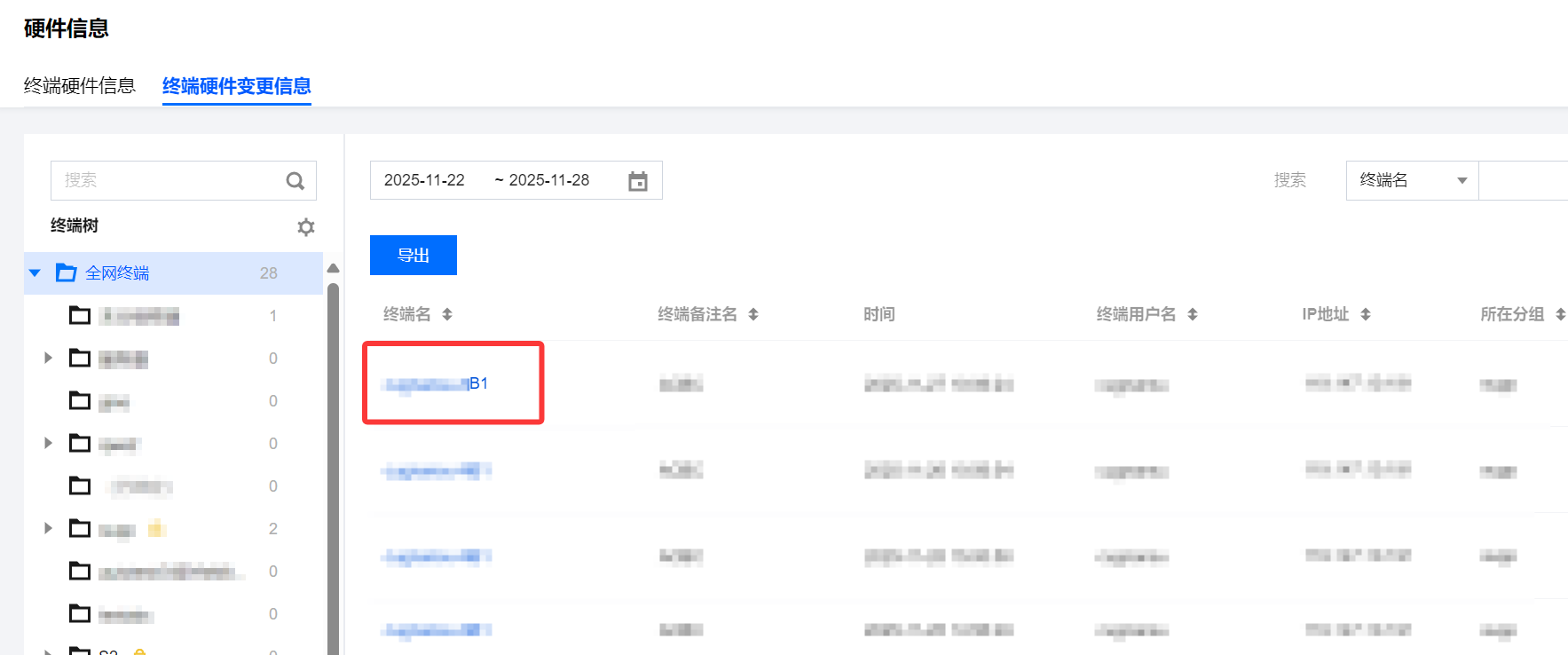The width and height of the screenshot is (1568, 655).
Task: Click the end date 2025-11-28 field
Action: click(549, 180)
